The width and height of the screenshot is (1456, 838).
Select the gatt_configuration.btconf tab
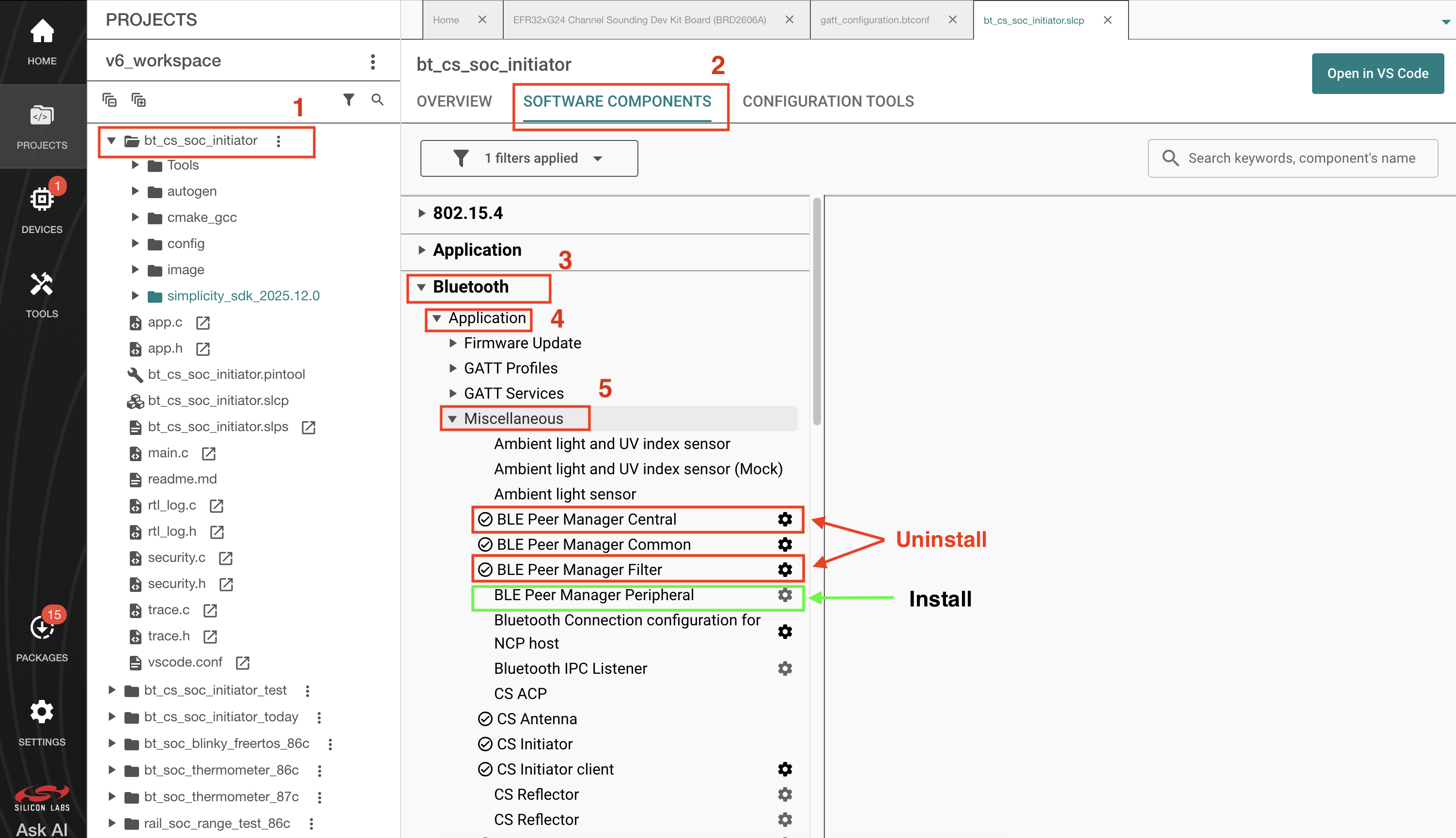[x=875, y=20]
